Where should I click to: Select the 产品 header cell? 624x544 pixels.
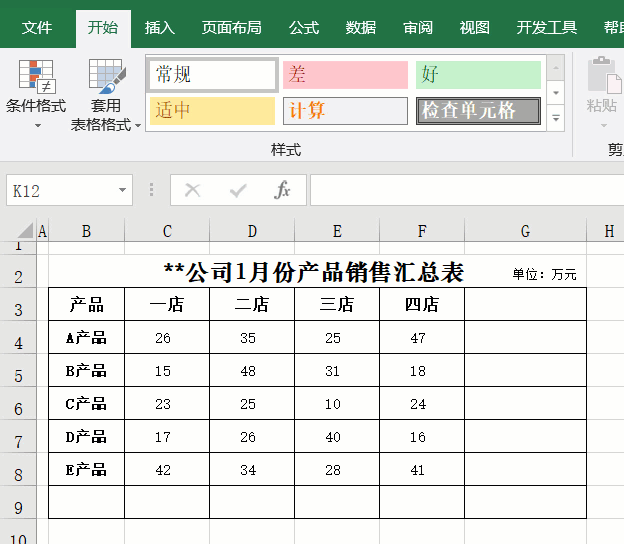click(86, 304)
